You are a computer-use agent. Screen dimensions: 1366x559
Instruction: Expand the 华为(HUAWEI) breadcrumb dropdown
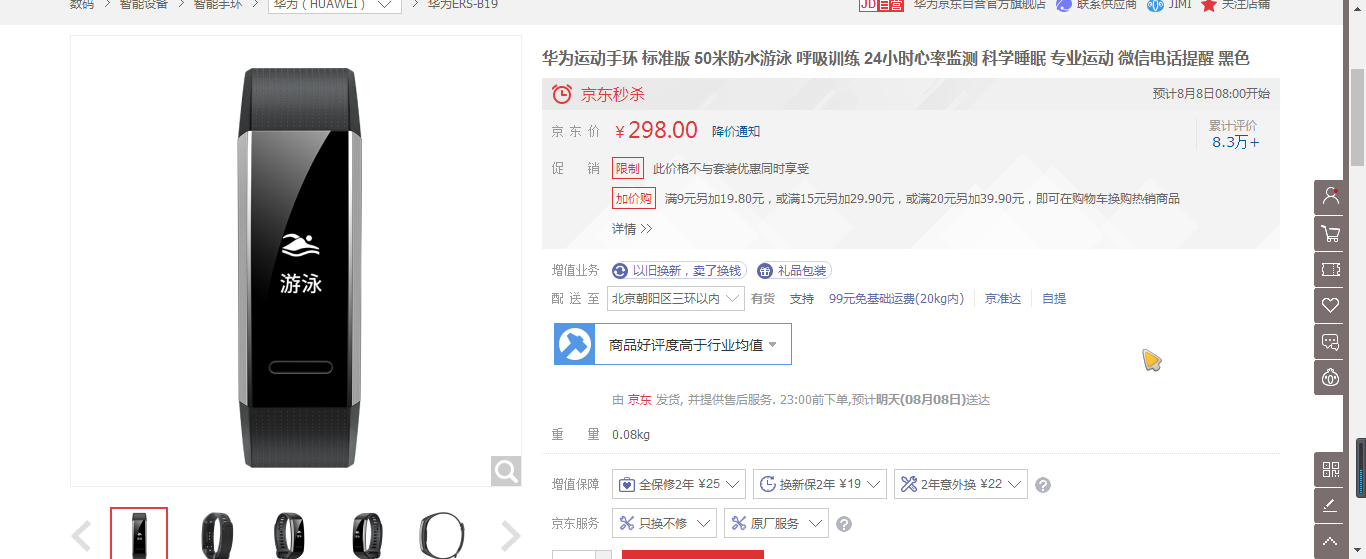click(x=335, y=5)
